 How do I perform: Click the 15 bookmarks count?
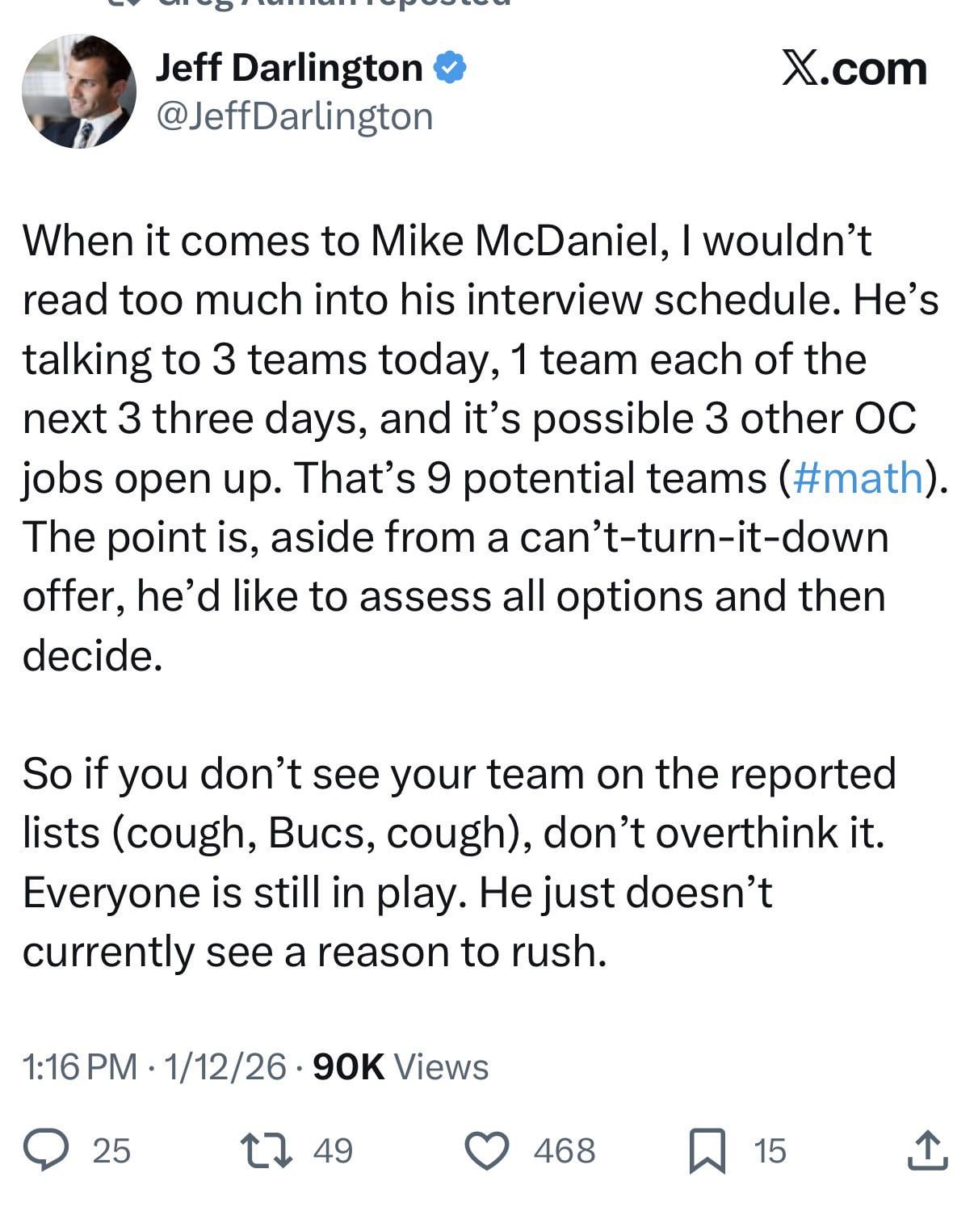(770, 1150)
